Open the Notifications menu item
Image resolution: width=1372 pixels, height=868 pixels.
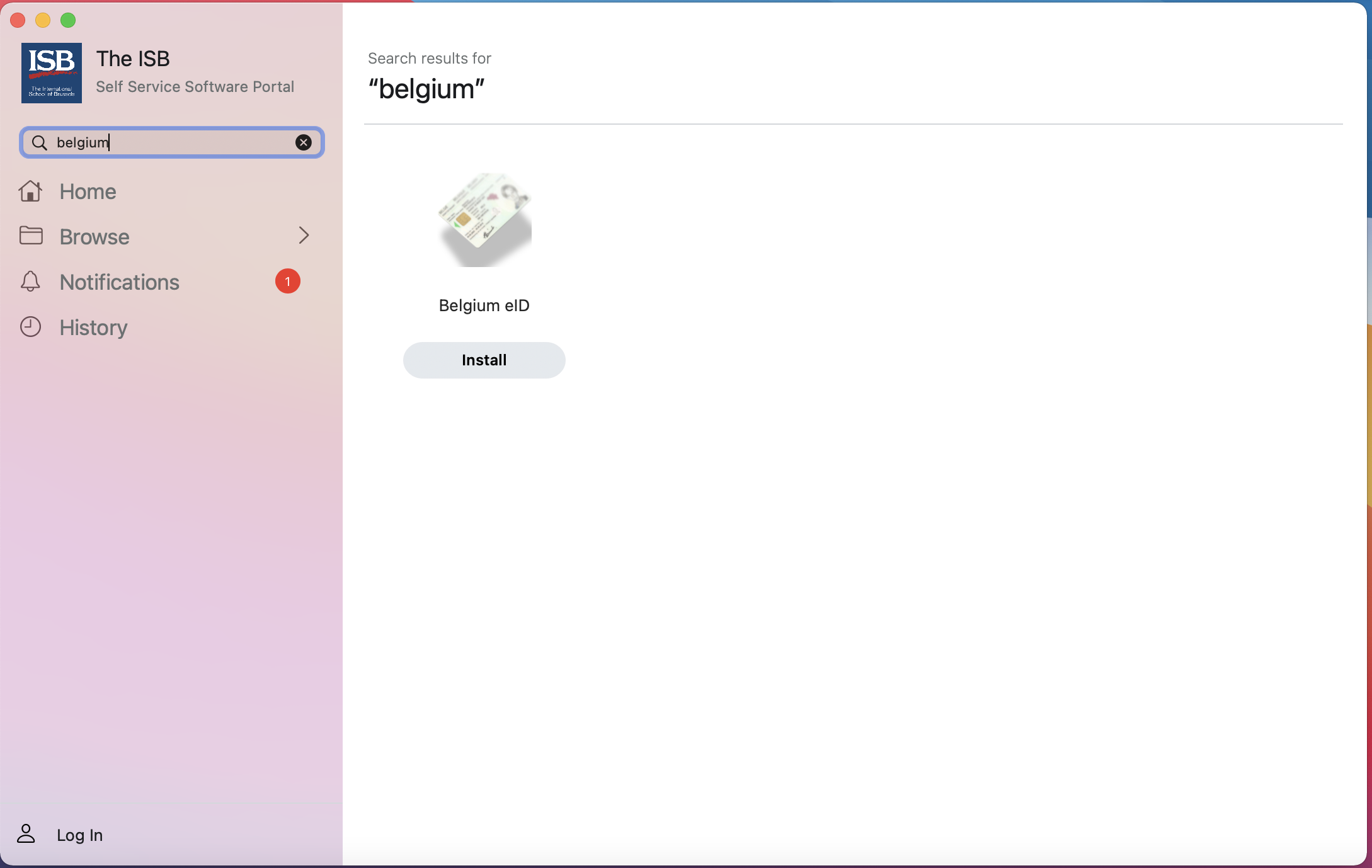(120, 282)
